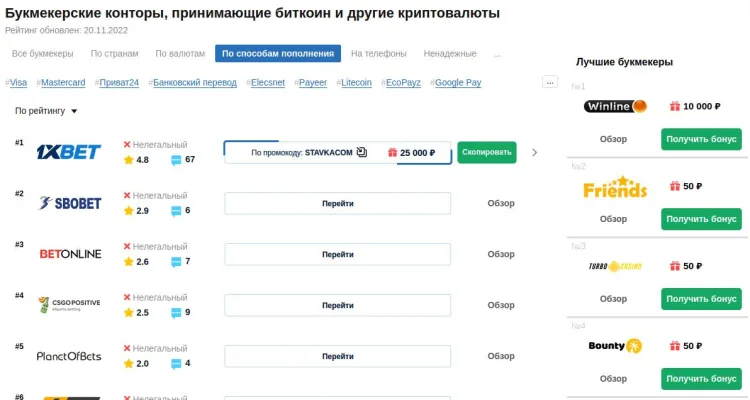Screen dimensions: 750x400
Task: Click 'Получить бонус' for Friends
Action: coord(701,219)
